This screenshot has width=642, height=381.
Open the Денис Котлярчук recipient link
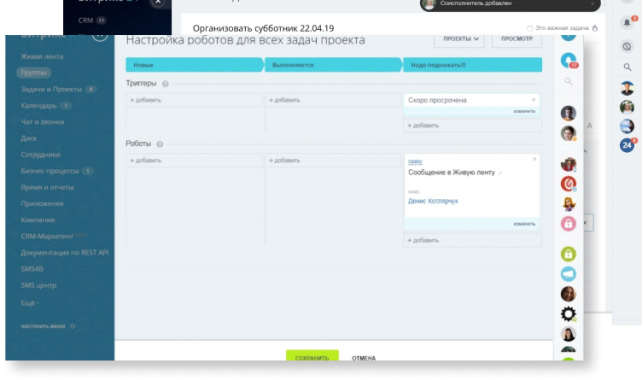pos(433,201)
